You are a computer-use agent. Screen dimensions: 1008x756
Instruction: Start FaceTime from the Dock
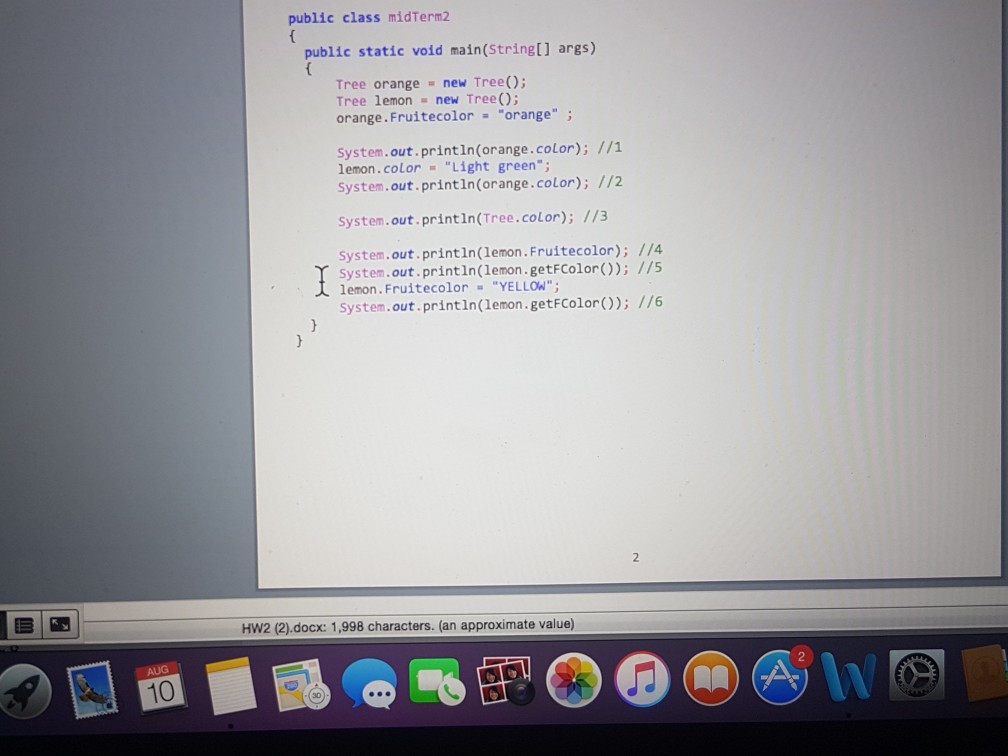pyautogui.click(x=438, y=685)
